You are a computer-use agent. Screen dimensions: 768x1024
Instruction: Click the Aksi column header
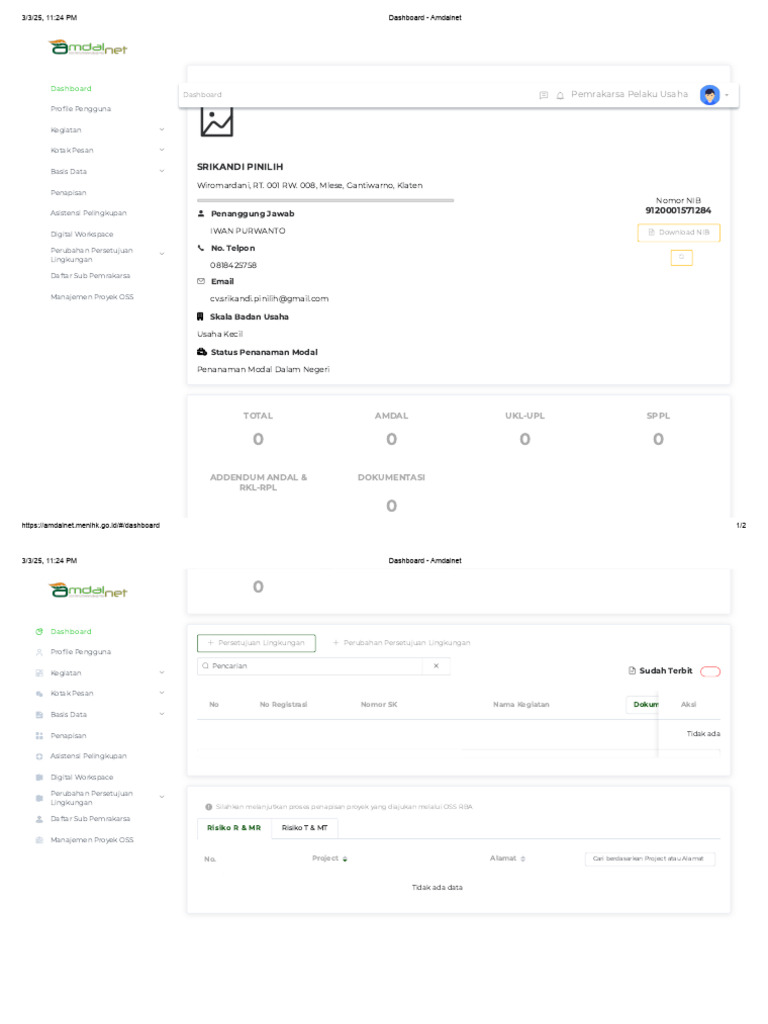coord(688,705)
